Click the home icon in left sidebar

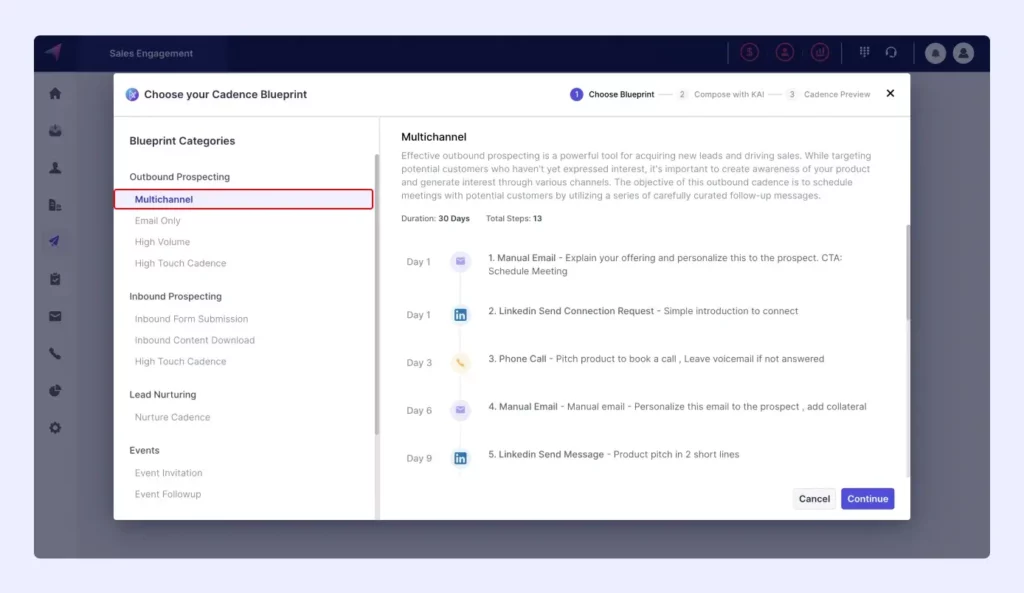coord(55,93)
